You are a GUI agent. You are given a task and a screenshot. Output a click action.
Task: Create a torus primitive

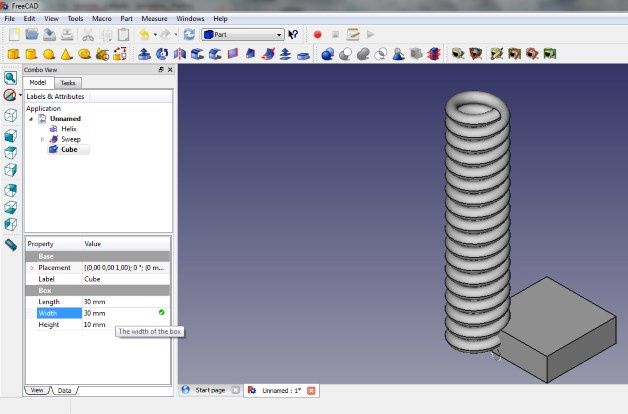coord(84,54)
